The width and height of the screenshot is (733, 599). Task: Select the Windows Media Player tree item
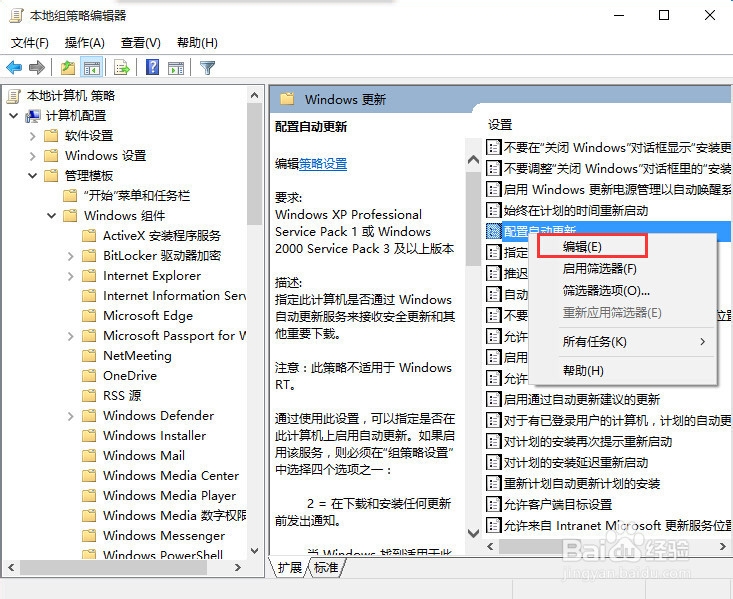point(169,496)
